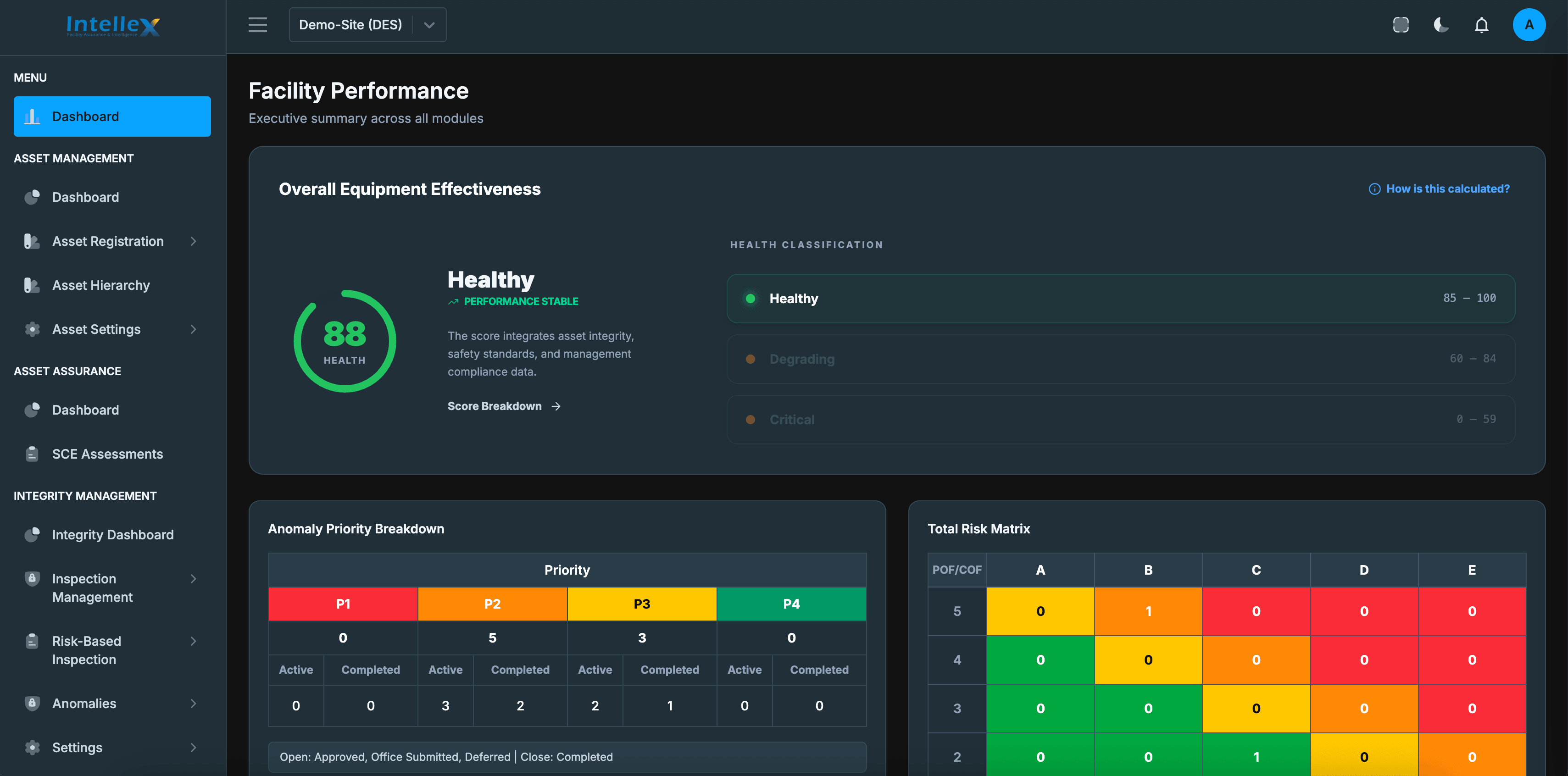Click the P1 priority header cell
This screenshot has width=1568, height=776.
(343, 604)
